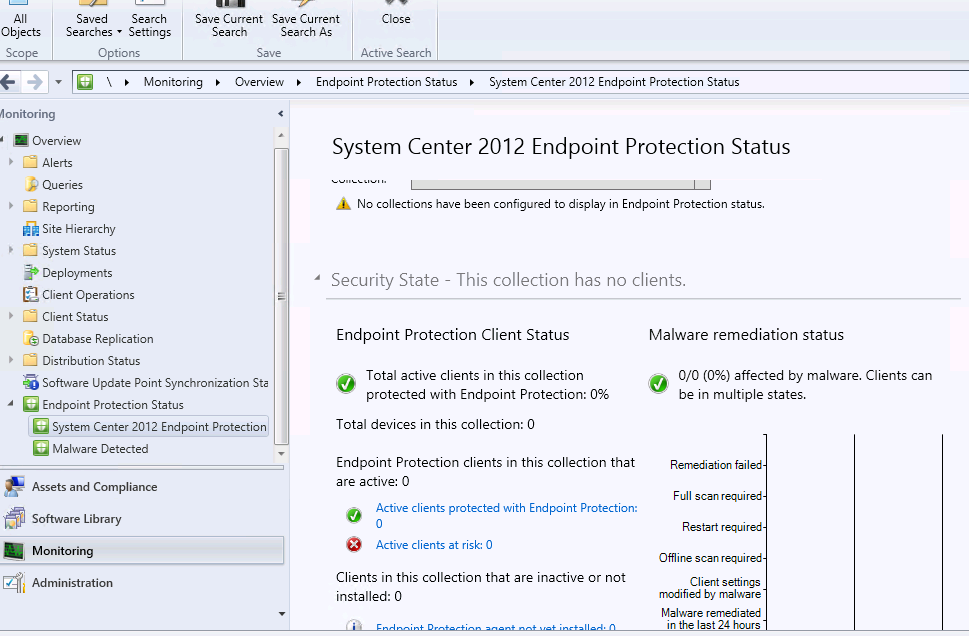Select Overview in breadcrumb path
The height and width of the screenshot is (636, 969).
click(259, 82)
